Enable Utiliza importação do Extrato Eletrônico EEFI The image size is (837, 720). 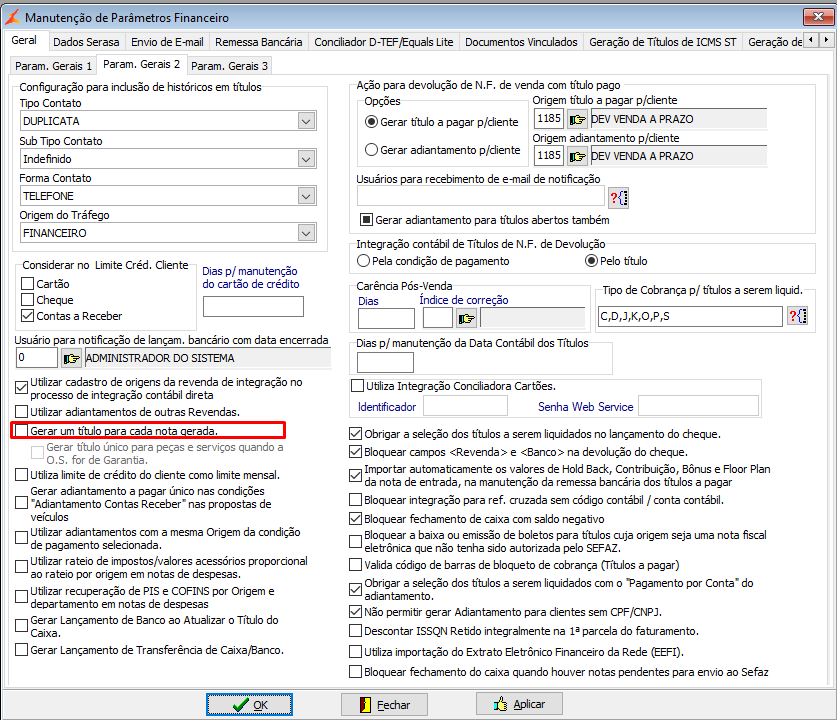click(x=356, y=651)
